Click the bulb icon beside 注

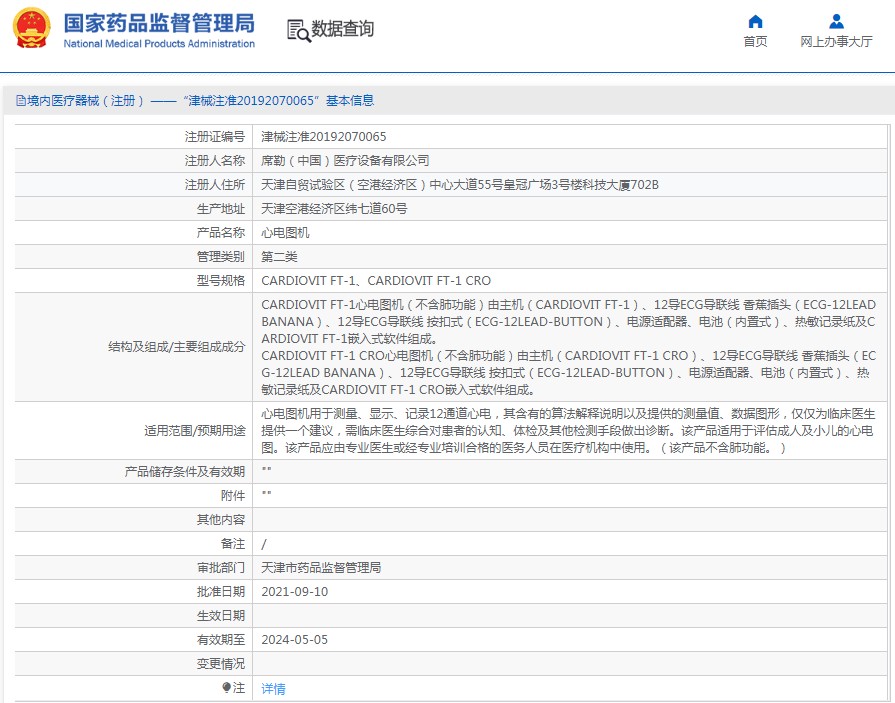pos(227,688)
